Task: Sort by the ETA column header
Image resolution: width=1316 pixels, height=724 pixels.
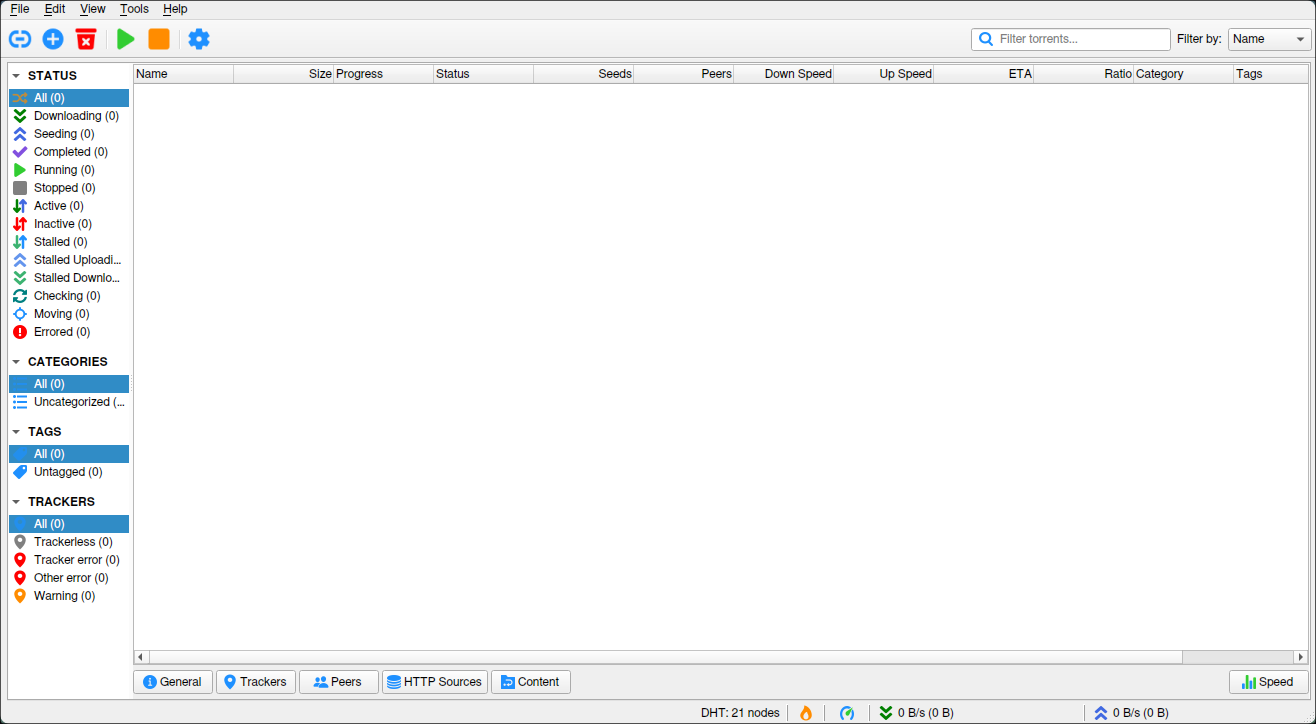Action: pyautogui.click(x=984, y=74)
